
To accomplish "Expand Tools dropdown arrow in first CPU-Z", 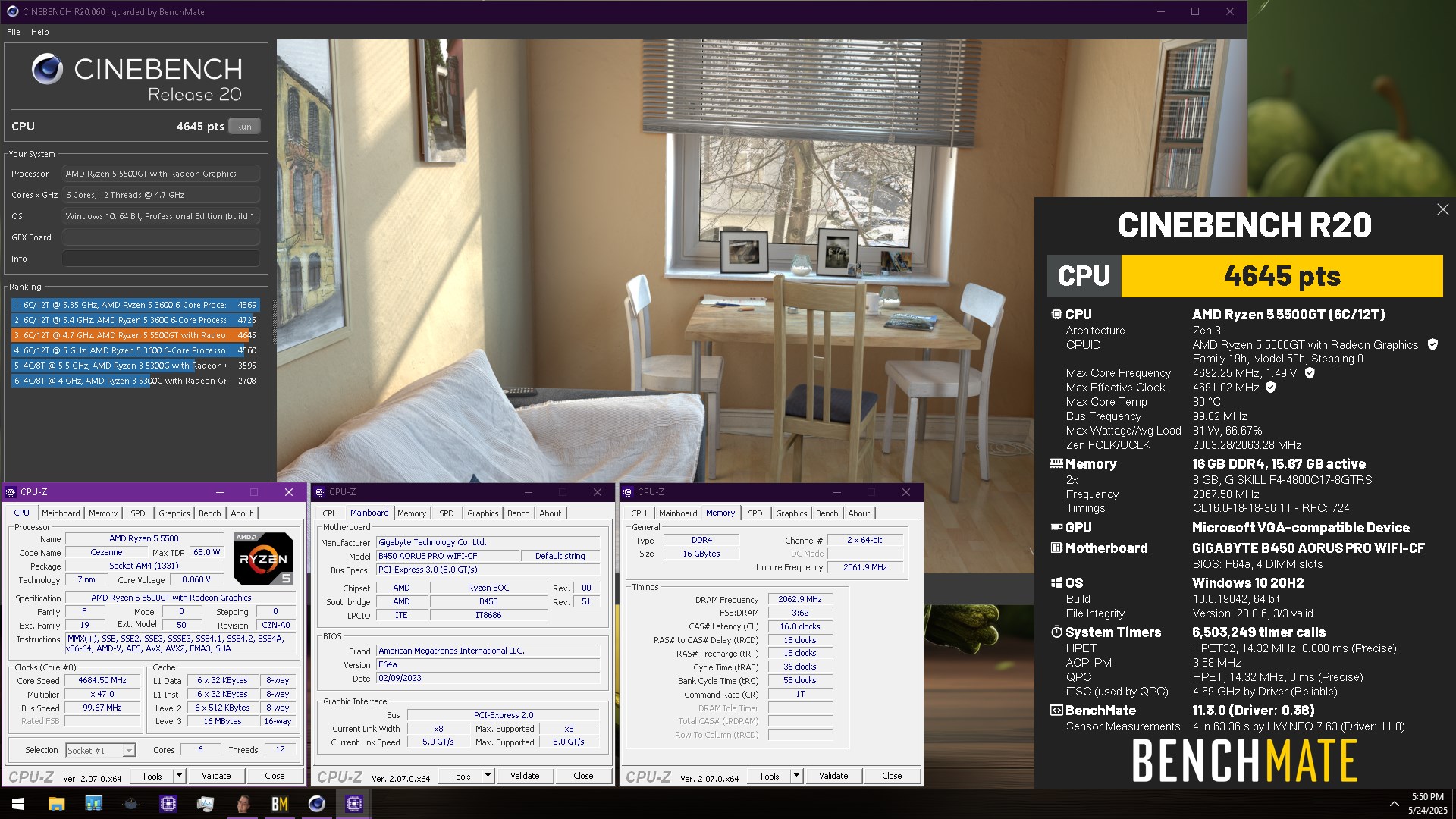I will pos(180,776).
